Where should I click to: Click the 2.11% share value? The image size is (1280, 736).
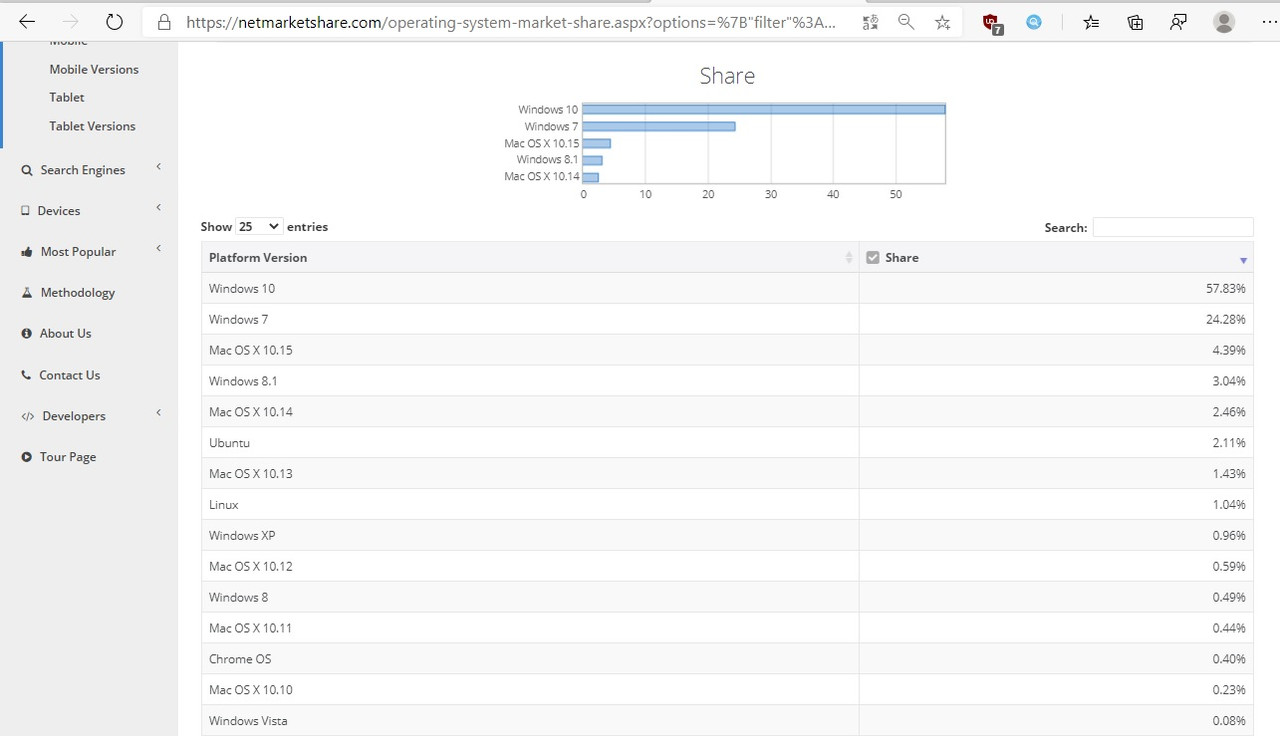[1229, 443]
